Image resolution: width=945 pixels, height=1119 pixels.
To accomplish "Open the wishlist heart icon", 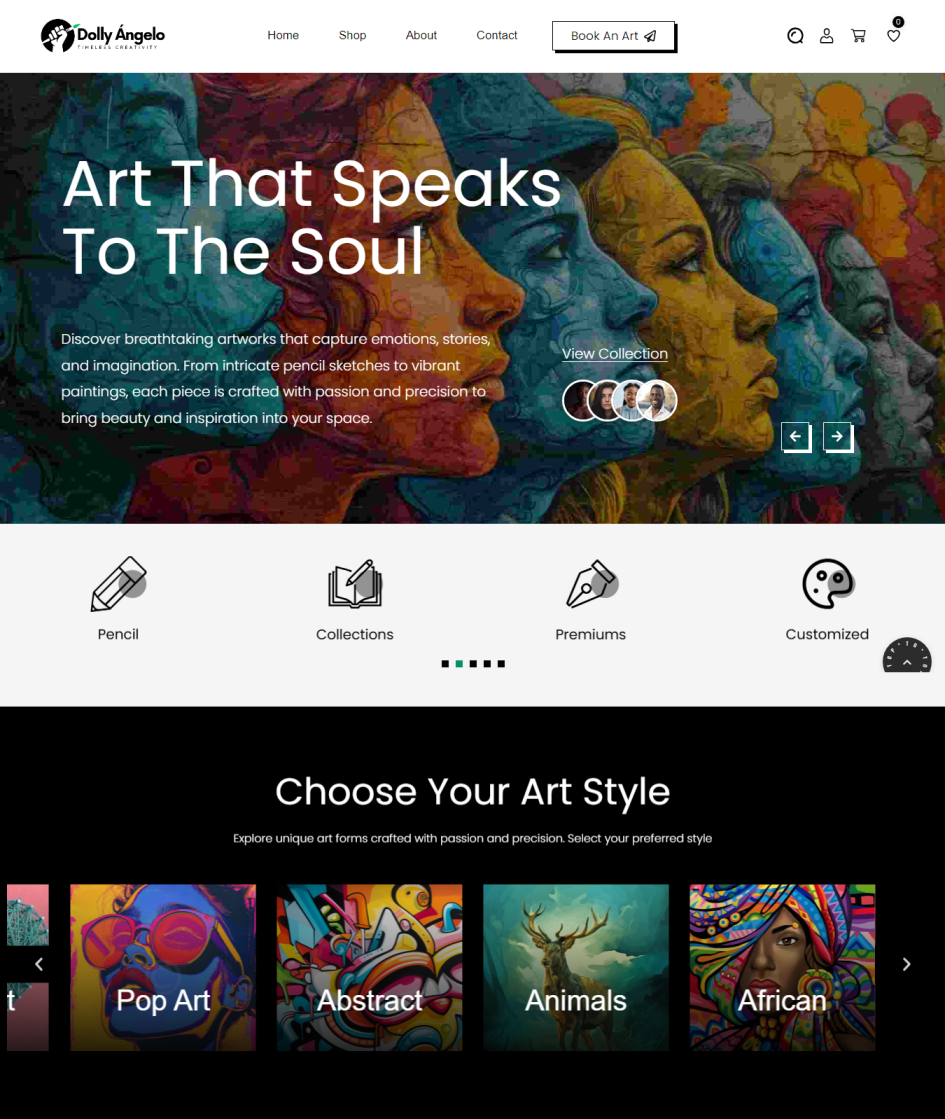I will tap(894, 36).
